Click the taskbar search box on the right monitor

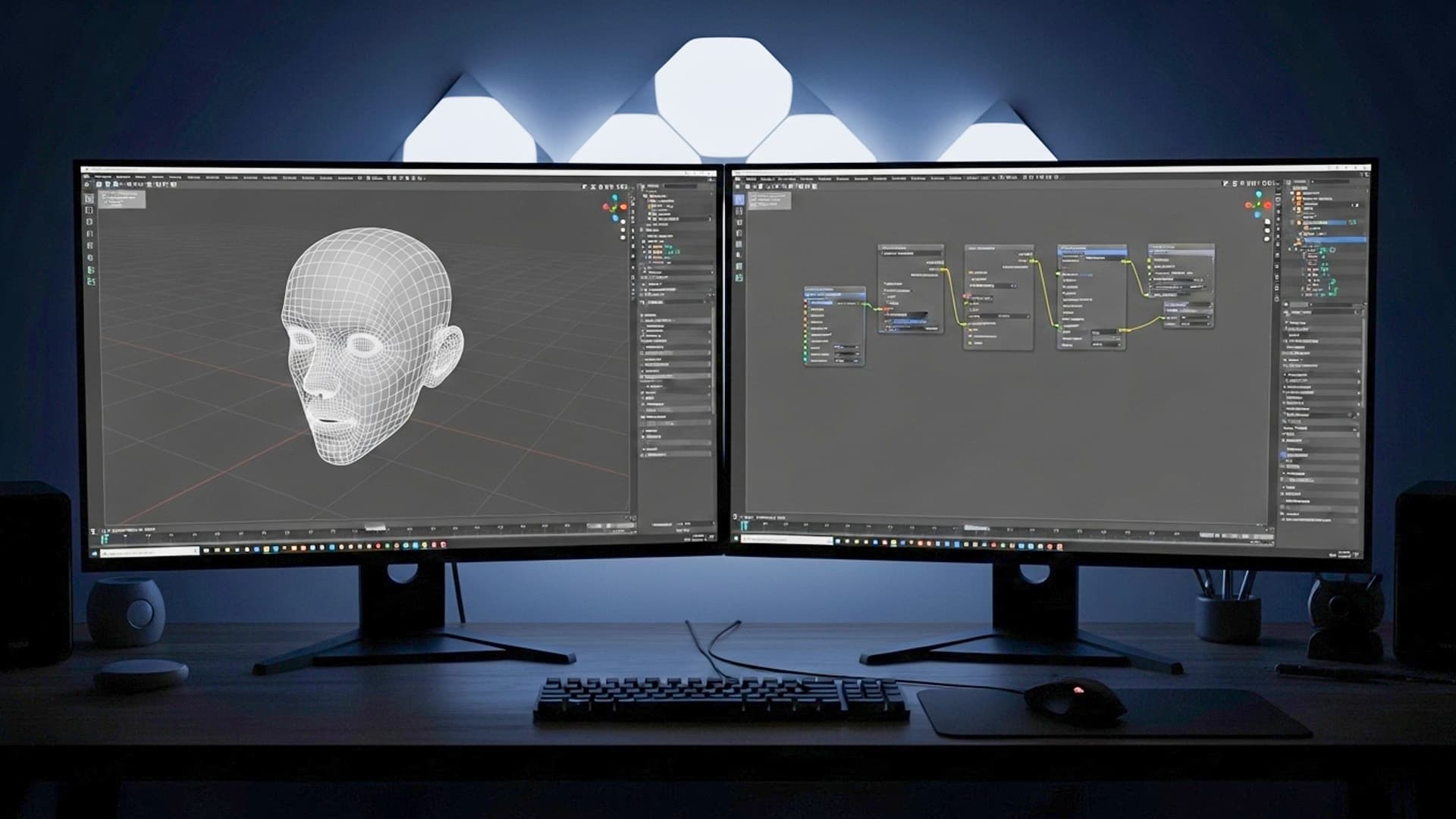[x=786, y=540]
